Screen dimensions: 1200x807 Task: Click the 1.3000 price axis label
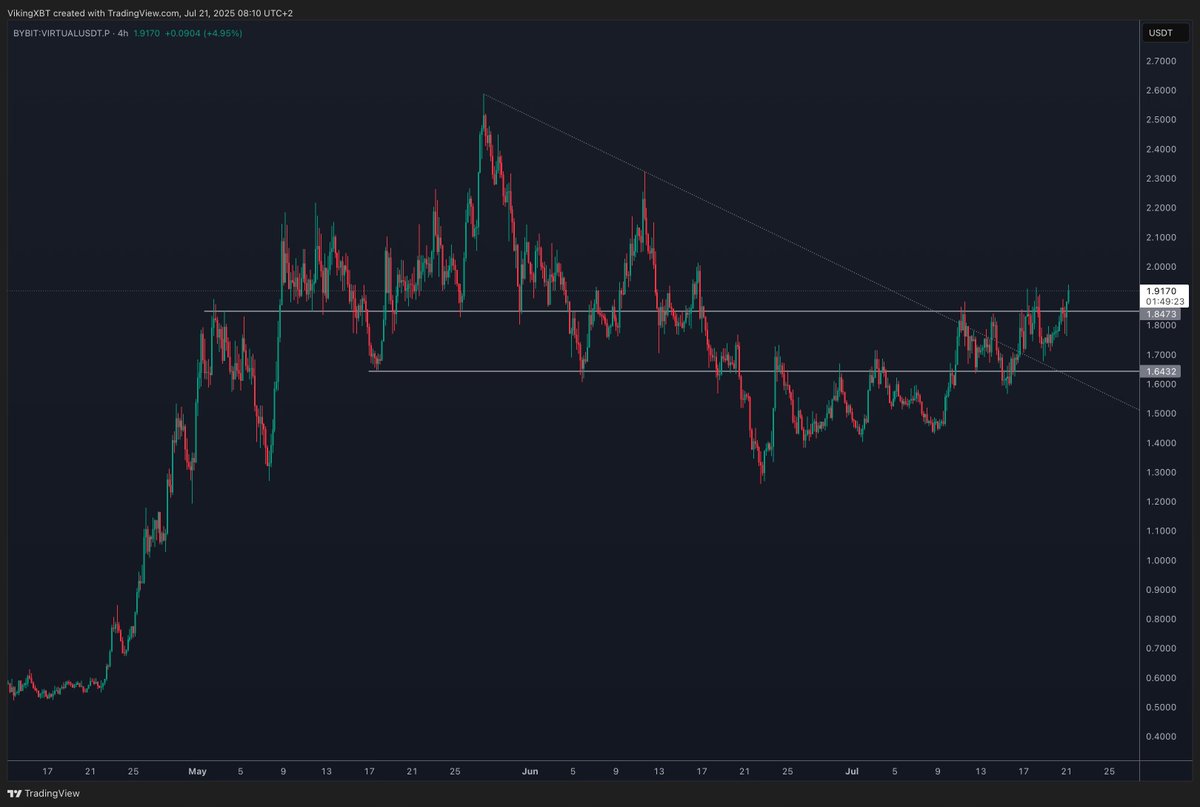[1160, 472]
